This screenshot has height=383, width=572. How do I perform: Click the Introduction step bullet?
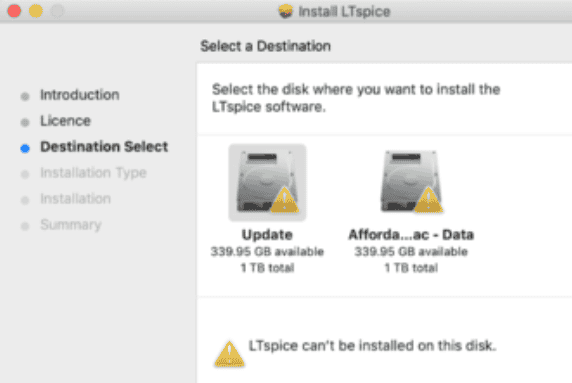pos(25,96)
